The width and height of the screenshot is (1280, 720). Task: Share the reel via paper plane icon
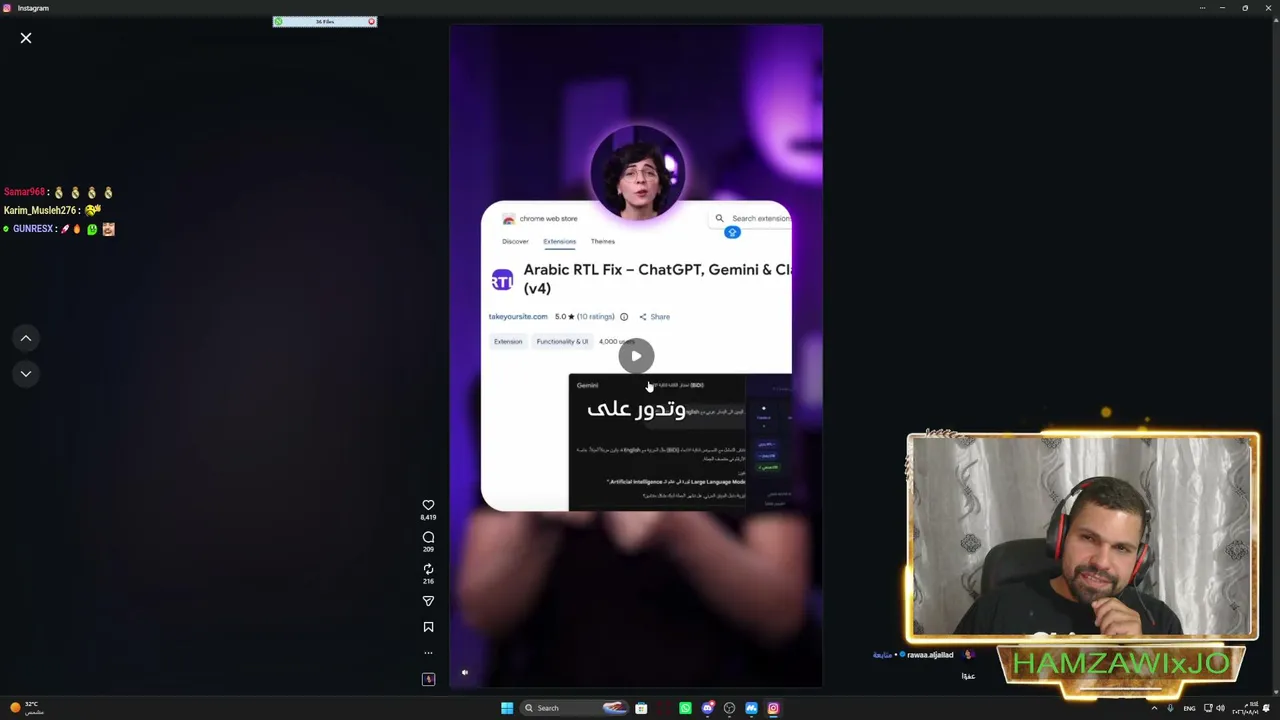point(428,601)
